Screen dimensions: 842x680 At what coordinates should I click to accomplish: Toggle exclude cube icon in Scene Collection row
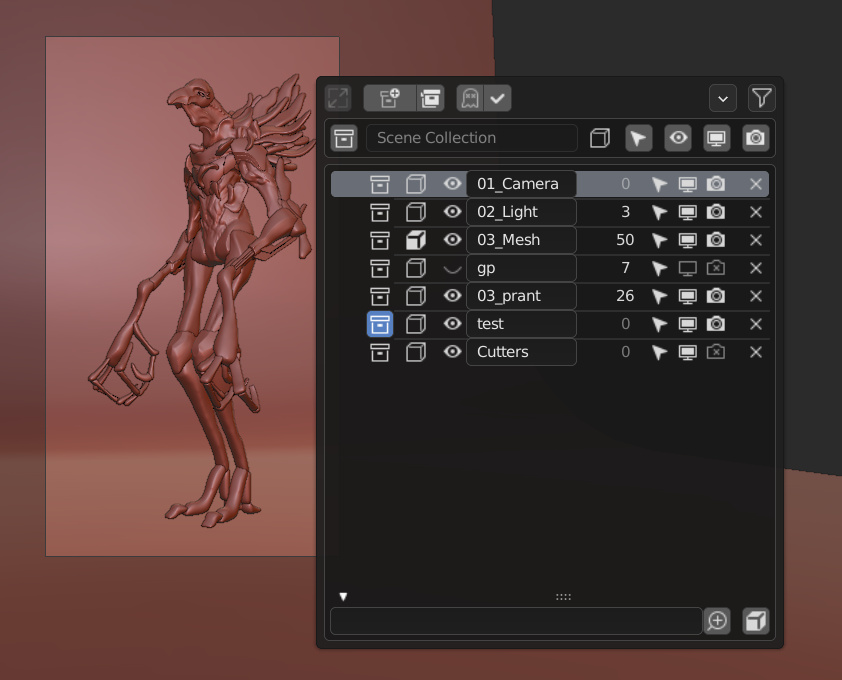[599, 138]
